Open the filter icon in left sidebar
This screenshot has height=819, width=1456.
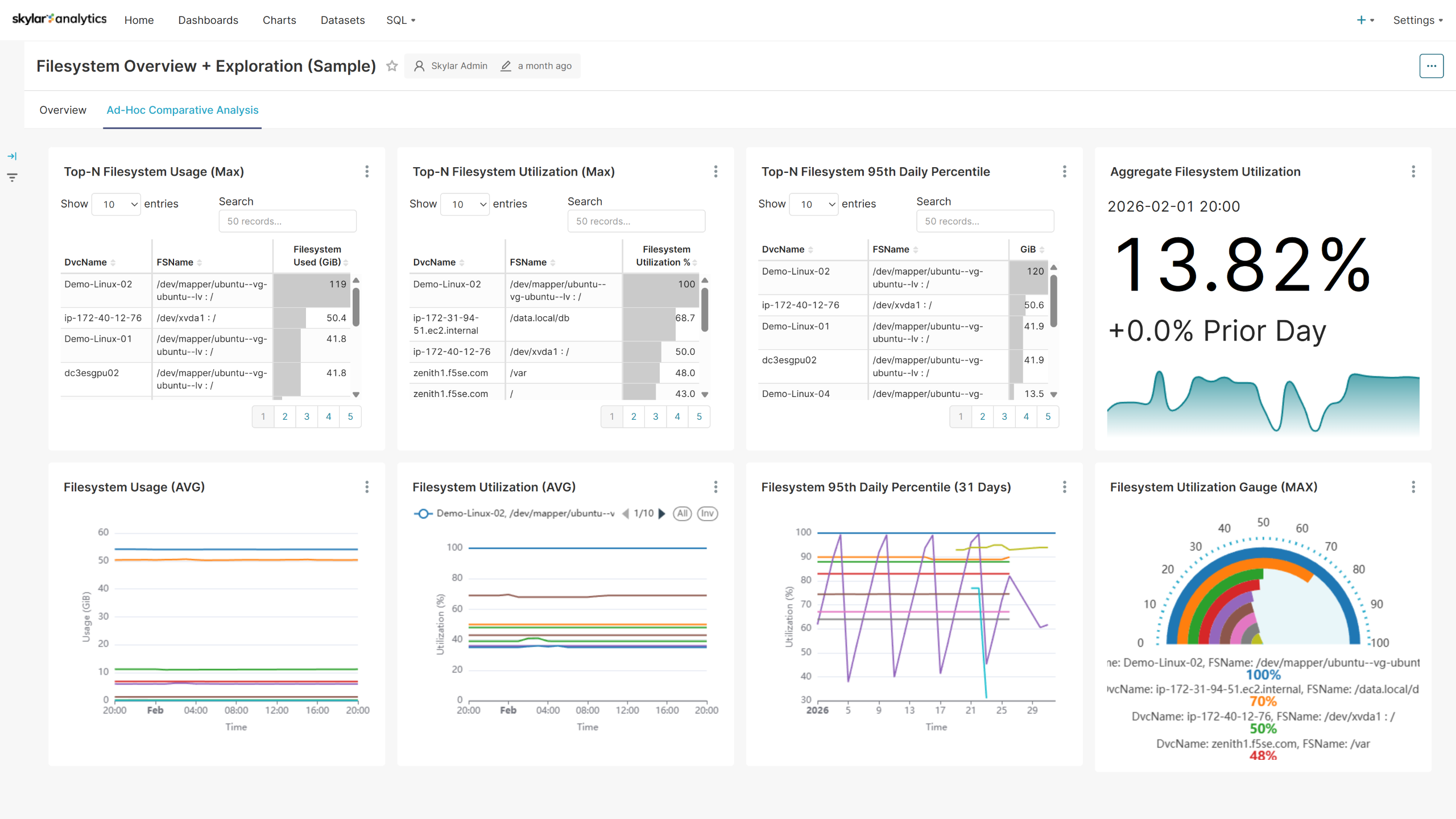pos(12,177)
